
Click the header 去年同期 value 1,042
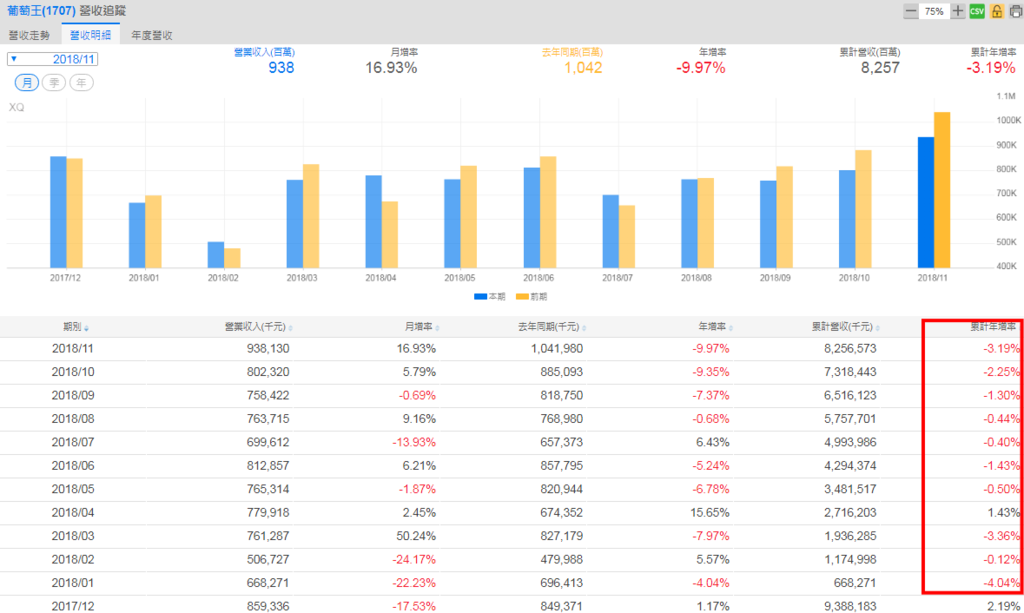tap(583, 68)
